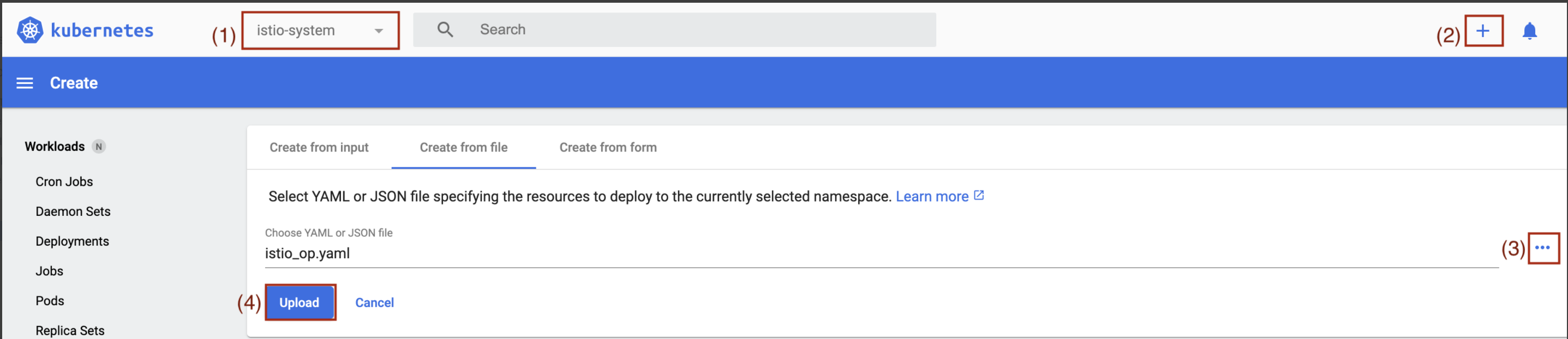Click the search magnifier icon

445,30
